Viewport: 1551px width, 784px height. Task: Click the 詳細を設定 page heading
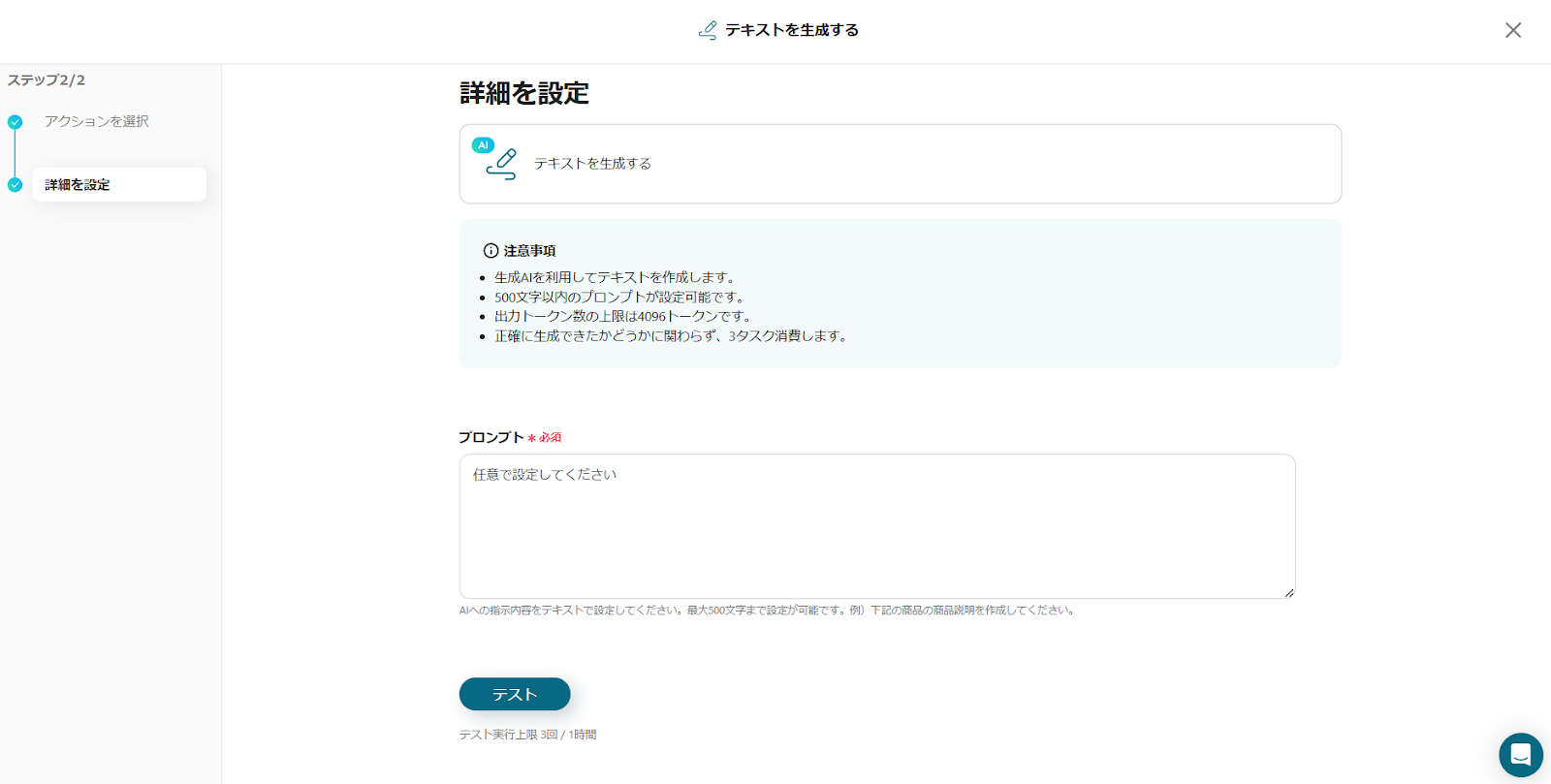tap(524, 93)
